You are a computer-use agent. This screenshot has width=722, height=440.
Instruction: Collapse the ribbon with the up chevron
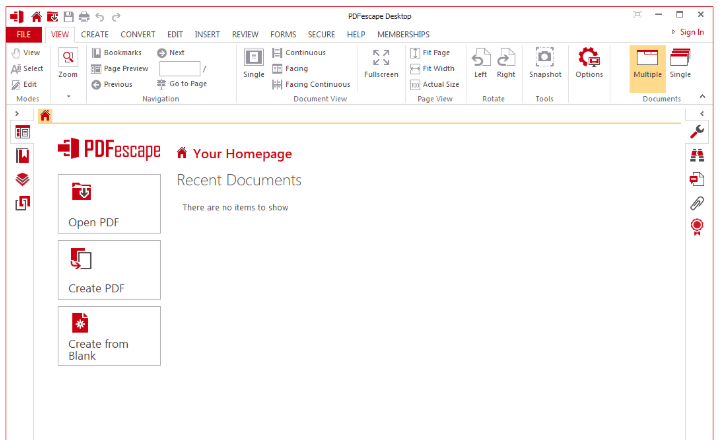coord(702,97)
